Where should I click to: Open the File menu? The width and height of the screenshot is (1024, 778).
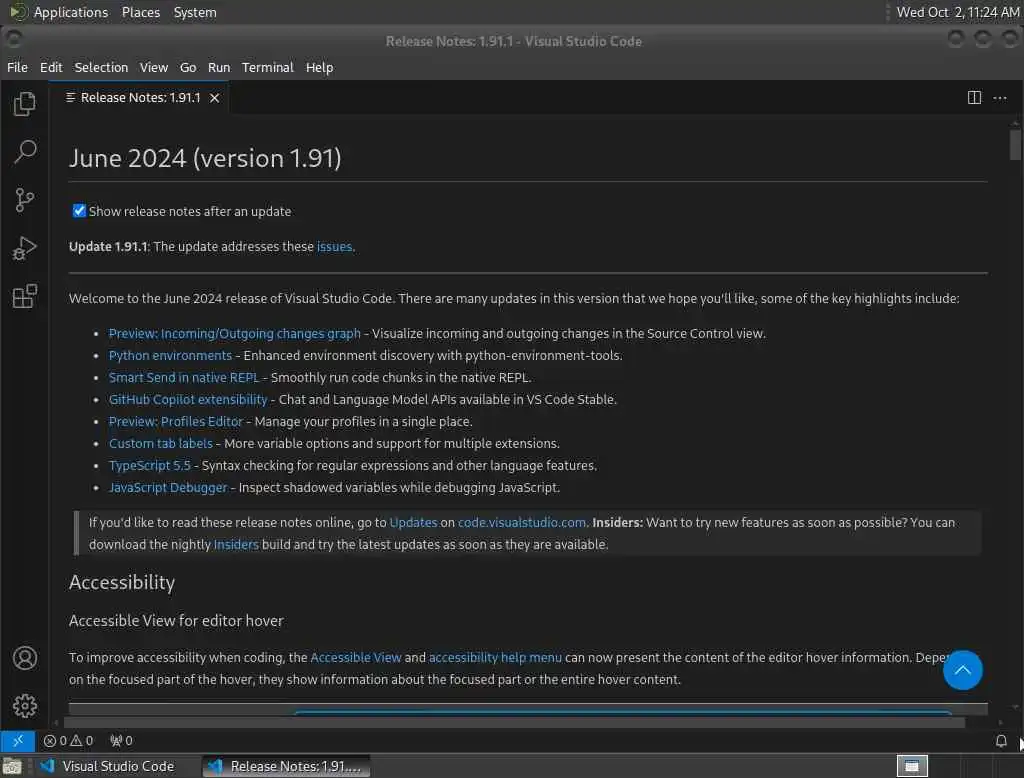pyautogui.click(x=17, y=67)
